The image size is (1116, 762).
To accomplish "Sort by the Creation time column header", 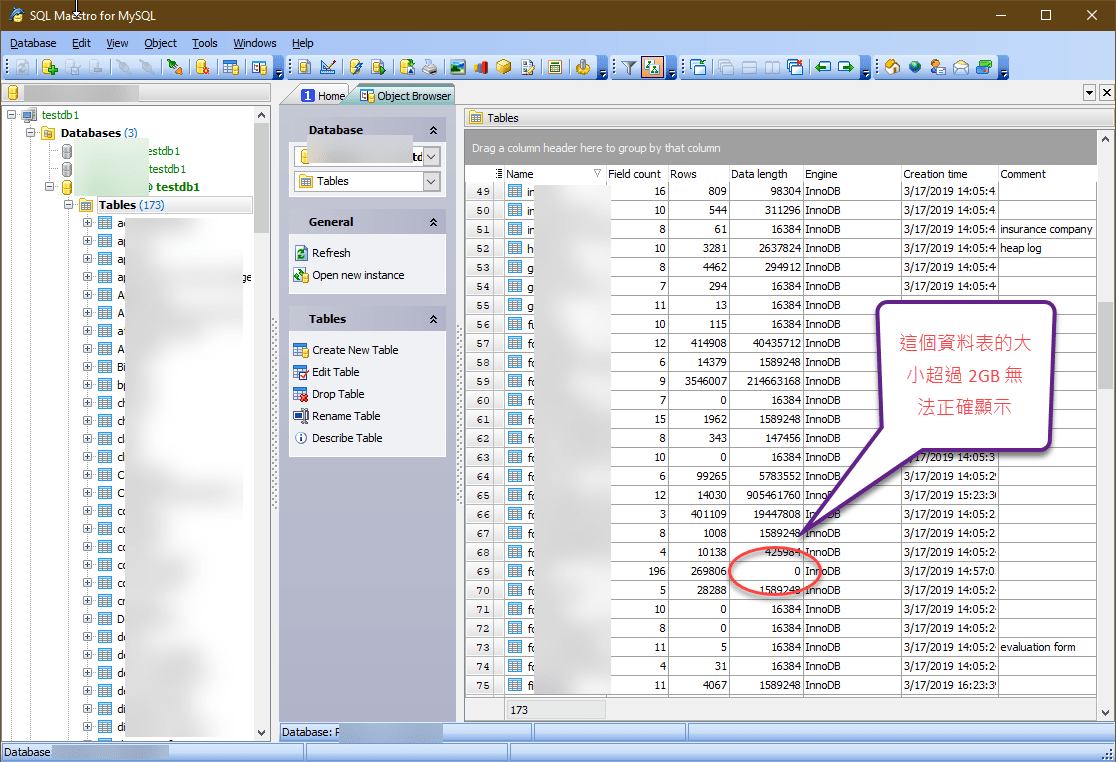I will 949,174.
